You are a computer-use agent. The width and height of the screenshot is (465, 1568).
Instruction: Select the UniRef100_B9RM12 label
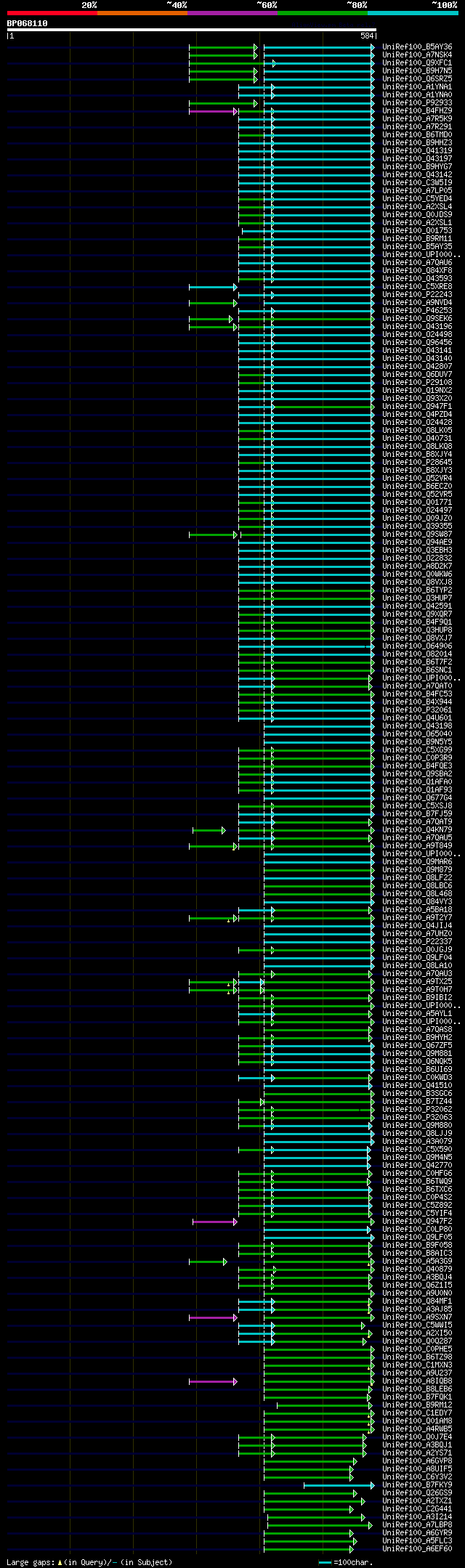417,1405
